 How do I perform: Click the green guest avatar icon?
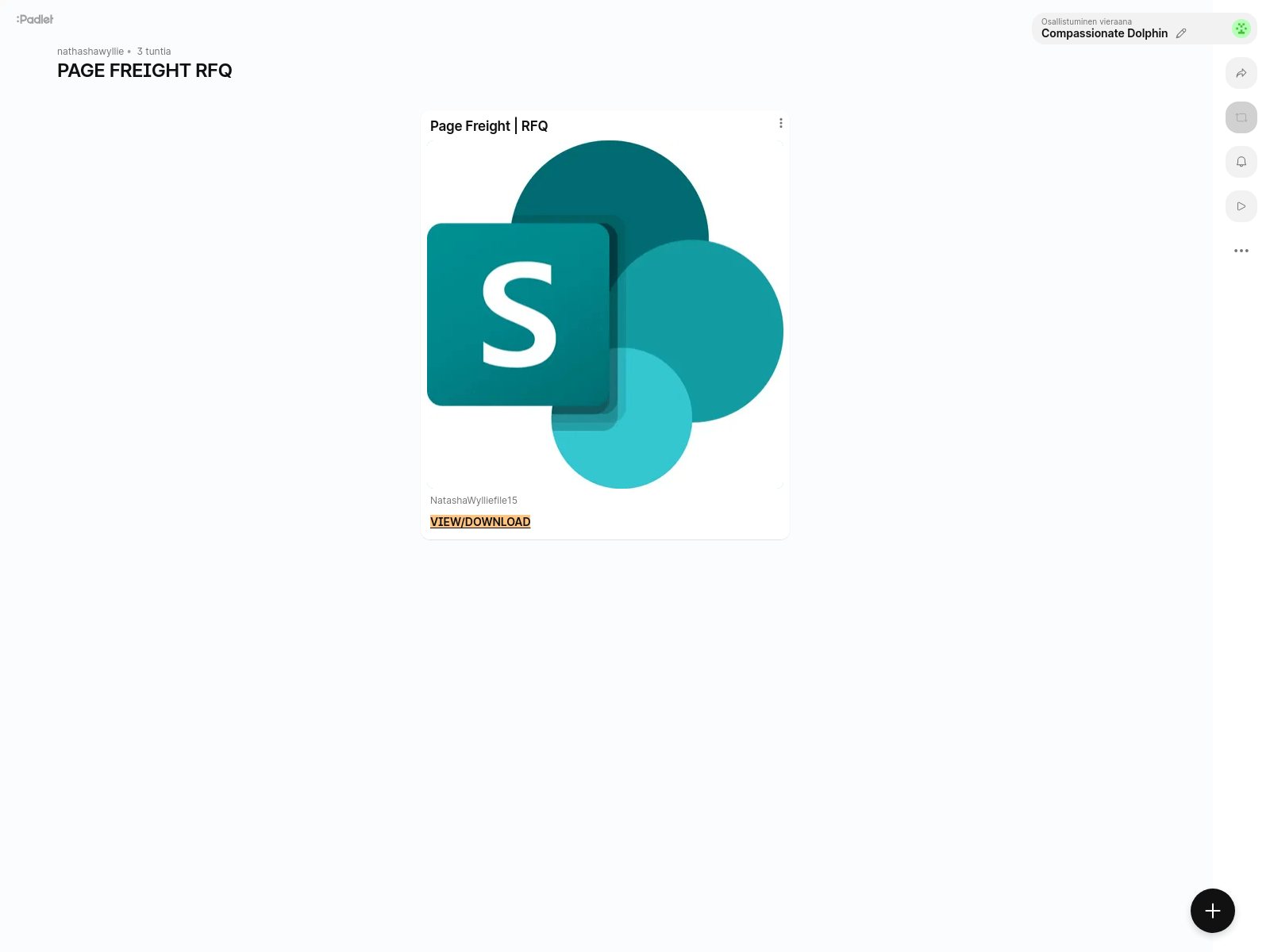pyautogui.click(x=1241, y=29)
